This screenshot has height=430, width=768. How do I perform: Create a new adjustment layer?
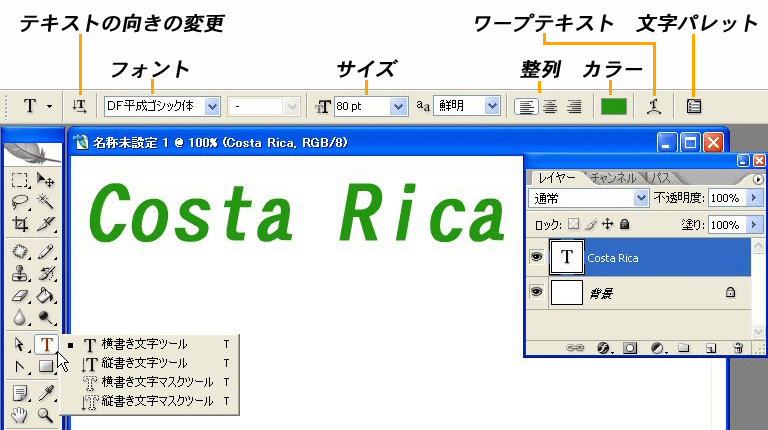(x=658, y=348)
